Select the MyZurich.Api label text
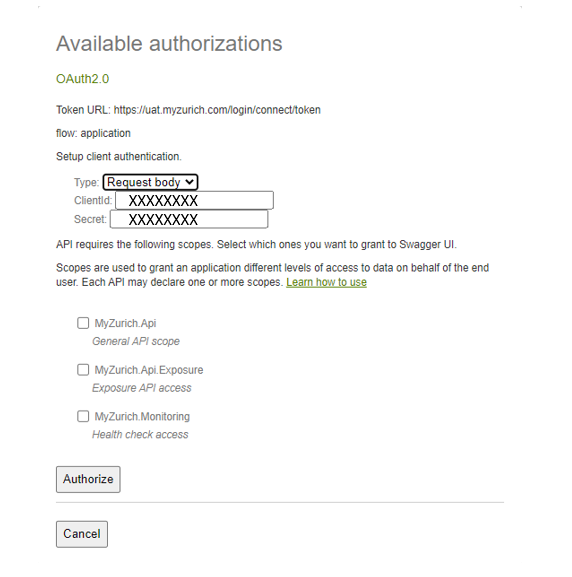The image size is (572, 577). (x=125, y=323)
